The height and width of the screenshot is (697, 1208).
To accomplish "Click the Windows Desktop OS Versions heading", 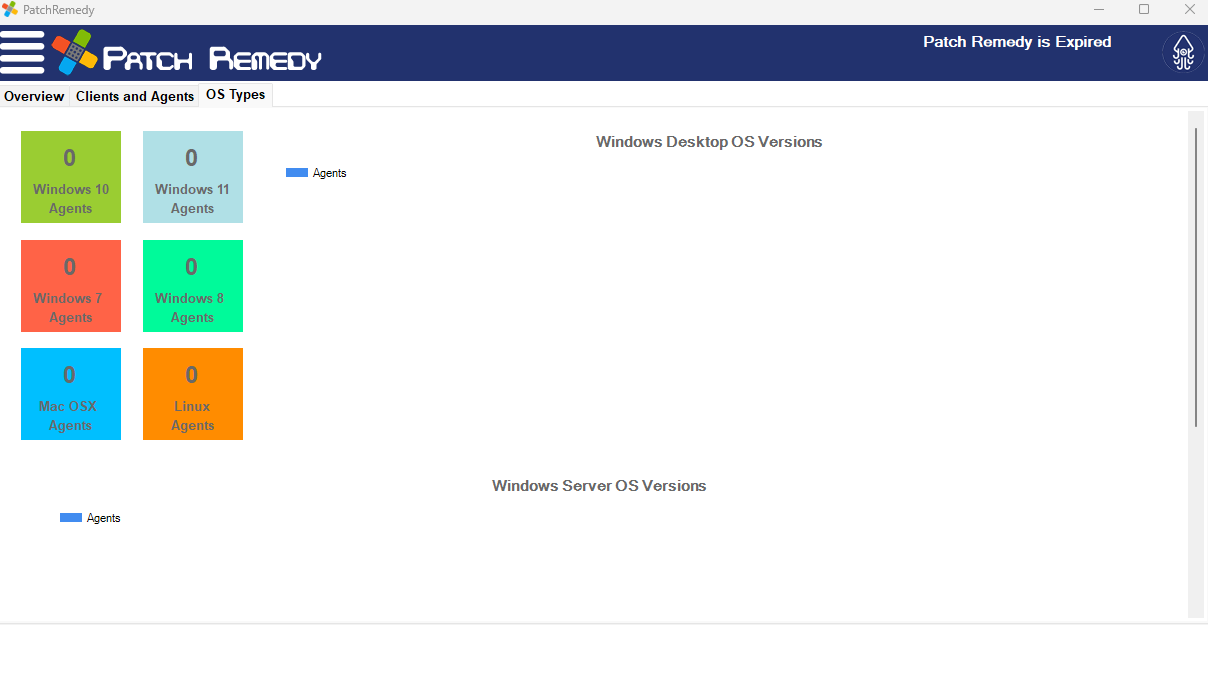I will [x=709, y=142].
